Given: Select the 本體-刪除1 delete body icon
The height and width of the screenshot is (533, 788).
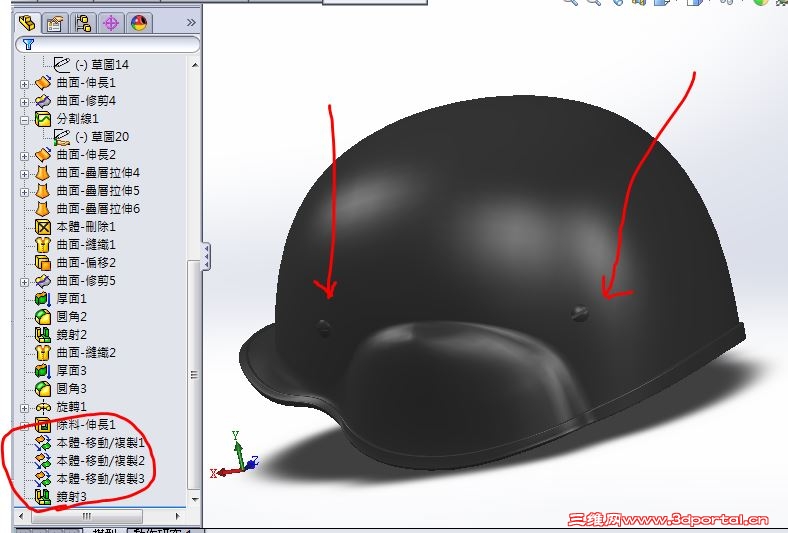Looking at the screenshot, I should point(43,227).
